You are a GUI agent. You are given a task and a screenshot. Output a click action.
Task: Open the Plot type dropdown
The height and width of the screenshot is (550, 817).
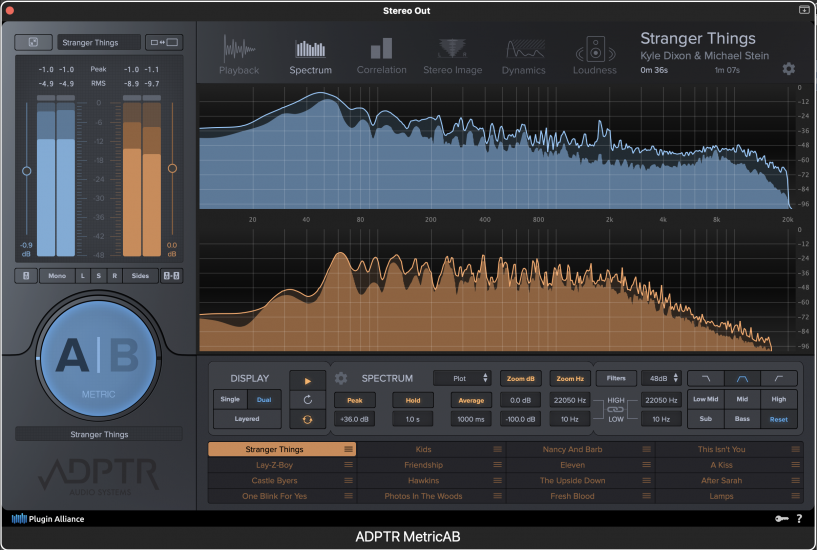(462, 379)
